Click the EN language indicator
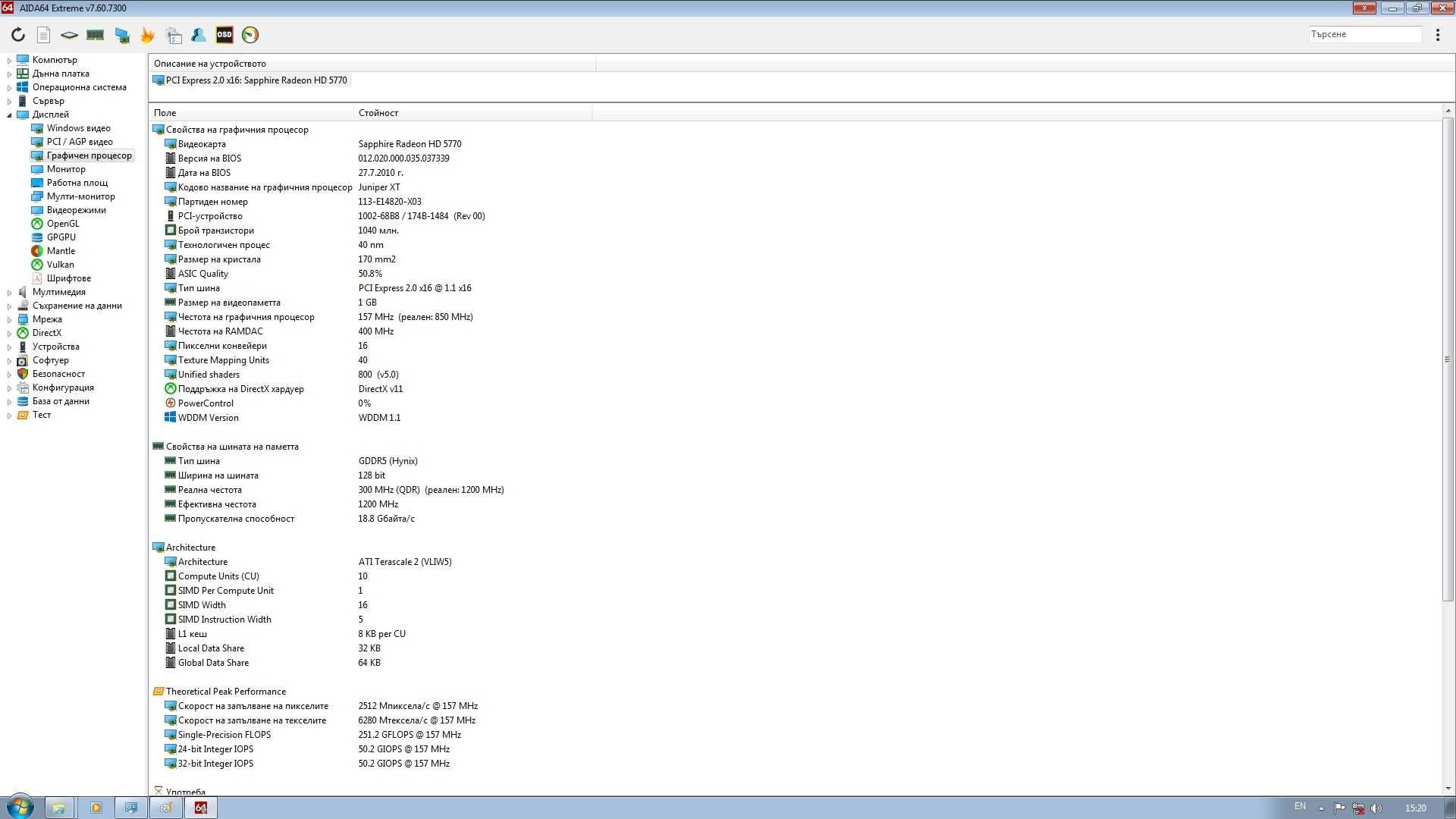The width and height of the screenshot is (1456, 819). pyautogui.click(x=1300, y=806)
